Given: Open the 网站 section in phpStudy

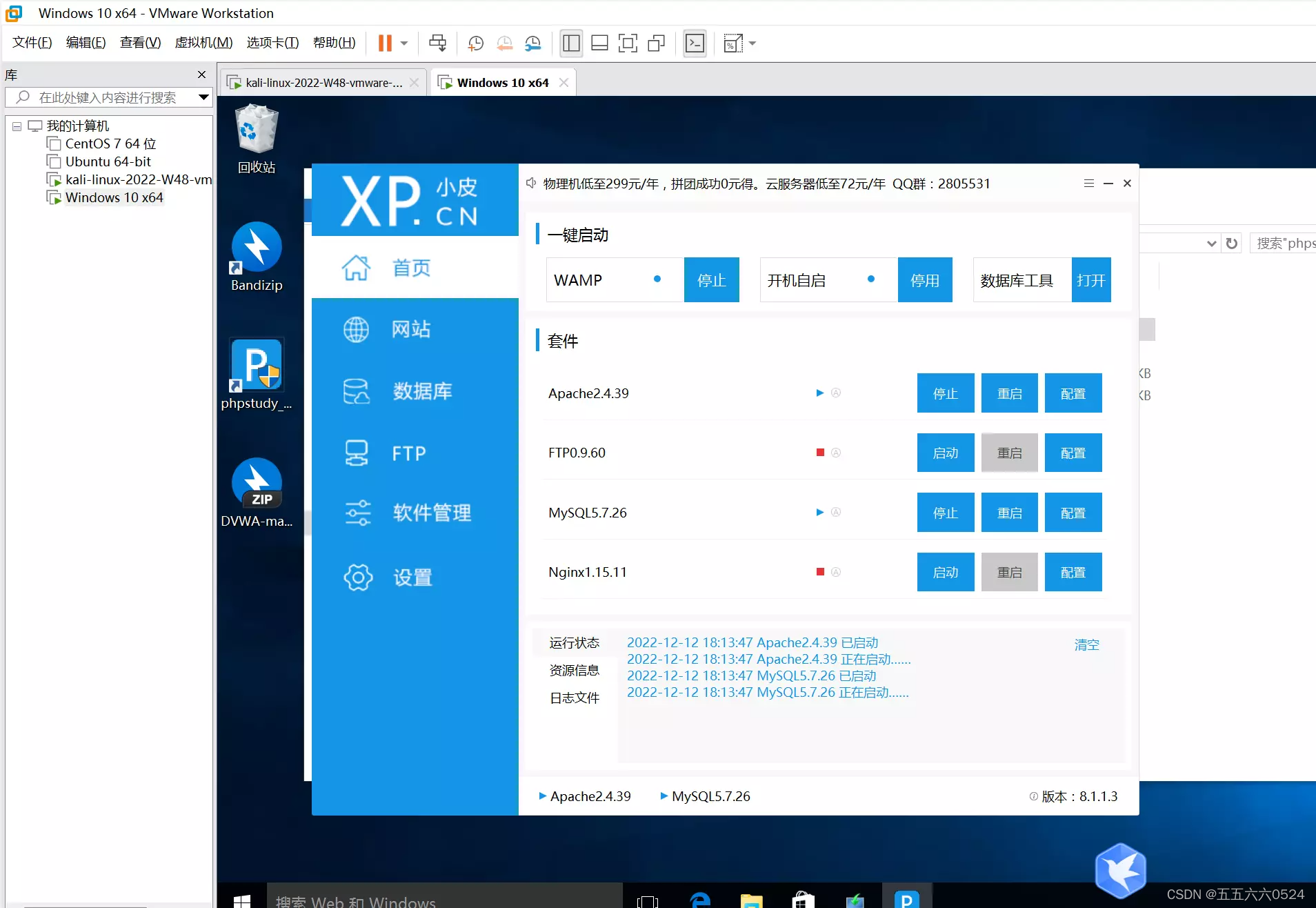Looking at the screenshot, I should pos(415,329).
